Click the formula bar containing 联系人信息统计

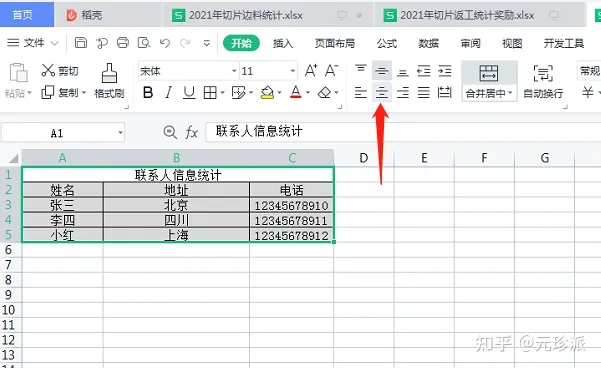[402, 131]
